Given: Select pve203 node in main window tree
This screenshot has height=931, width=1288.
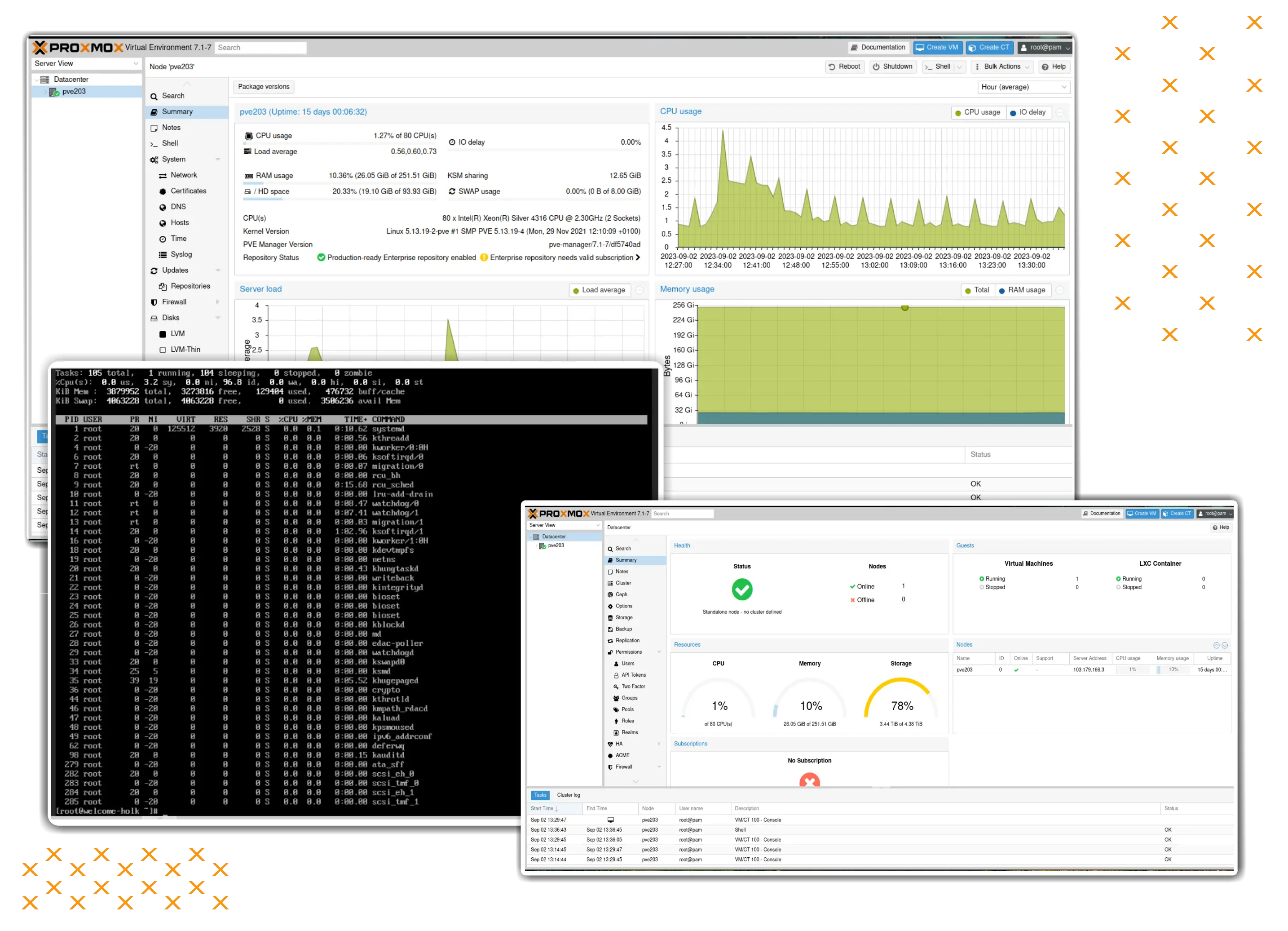Looking at the screenshot, I should click(74, 92).
